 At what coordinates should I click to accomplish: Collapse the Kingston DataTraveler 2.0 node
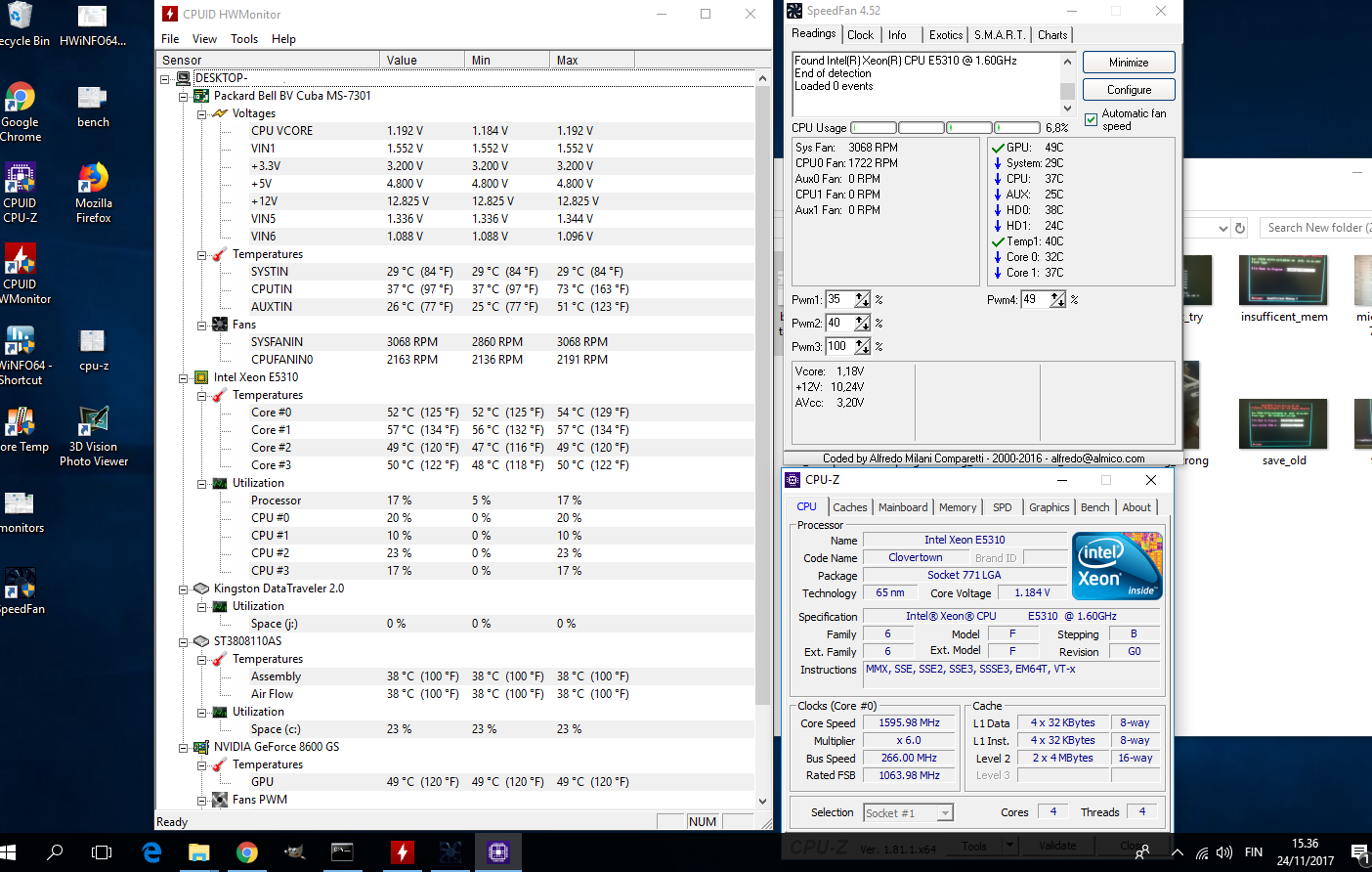184,589
